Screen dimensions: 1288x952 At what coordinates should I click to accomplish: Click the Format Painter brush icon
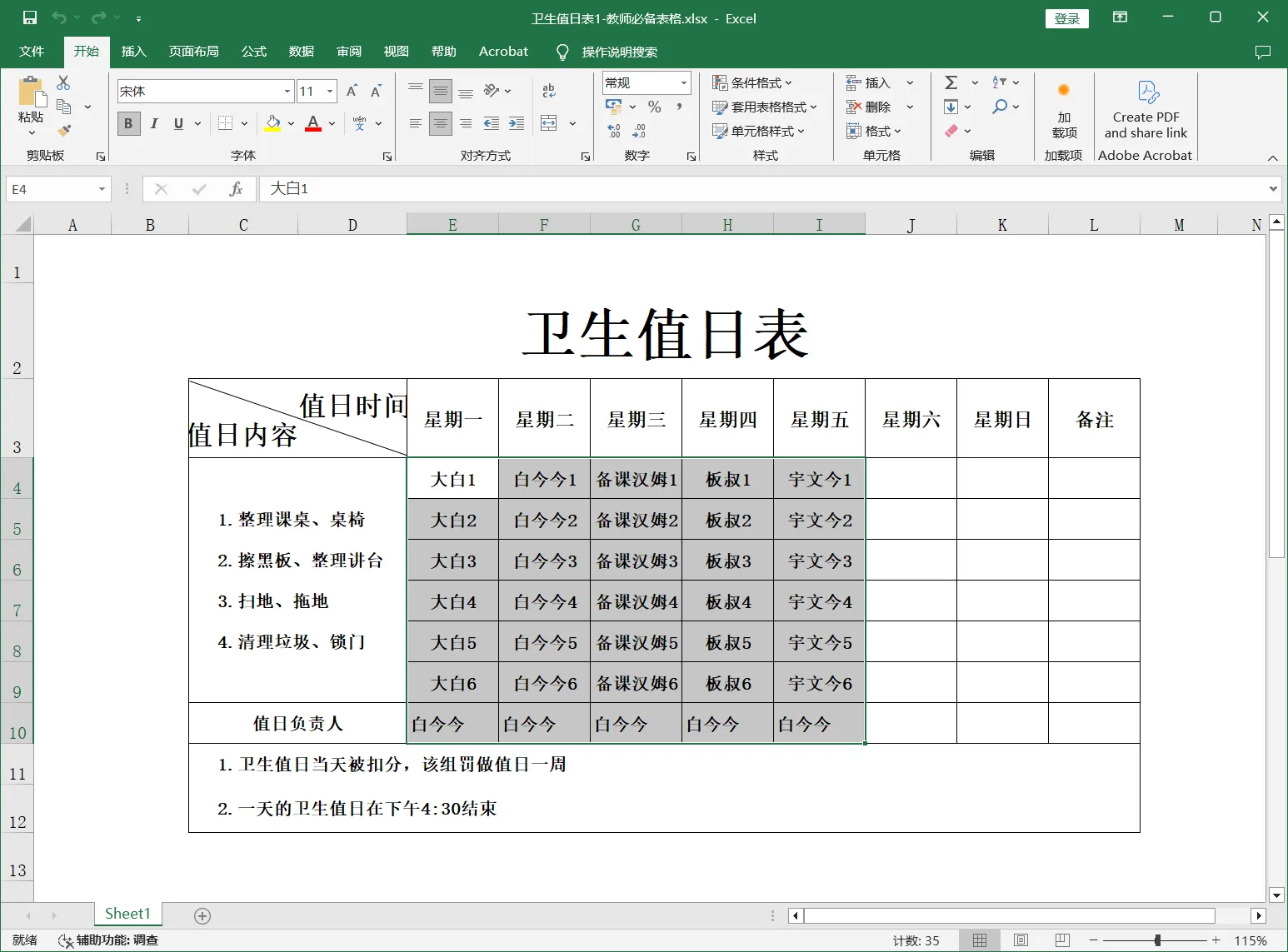point(64,130)
